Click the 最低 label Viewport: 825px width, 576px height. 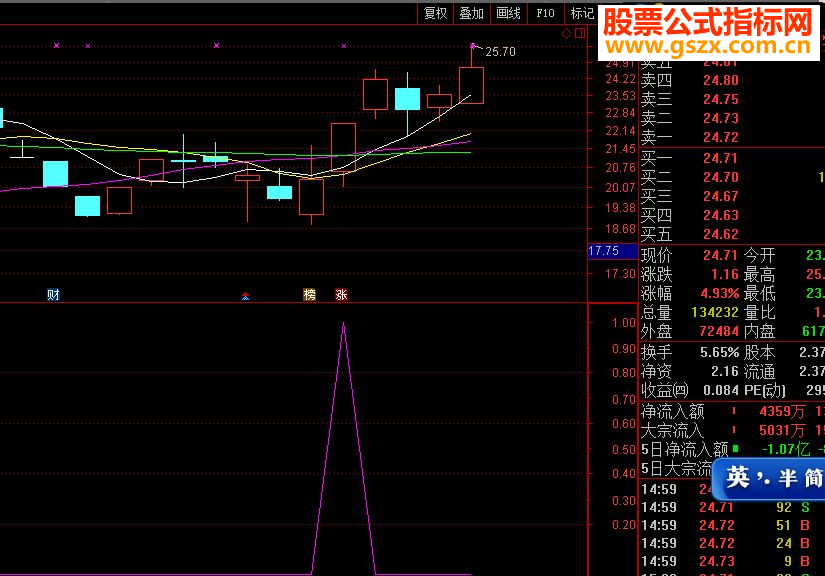click(760, 294)
